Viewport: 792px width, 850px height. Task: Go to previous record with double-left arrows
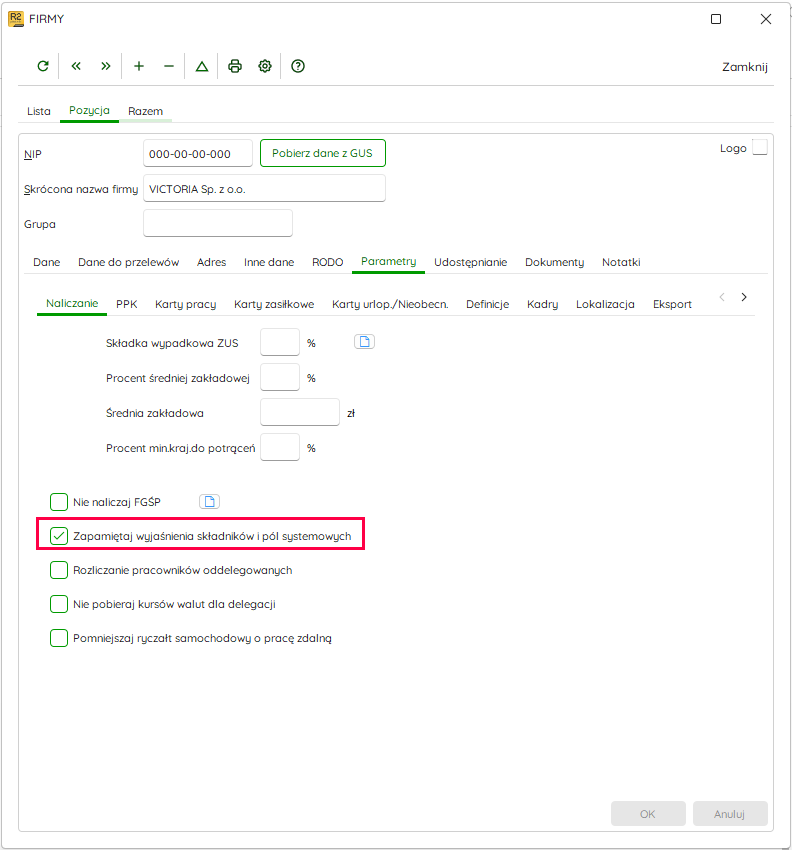pyautogui.click(x=76, y=66)
